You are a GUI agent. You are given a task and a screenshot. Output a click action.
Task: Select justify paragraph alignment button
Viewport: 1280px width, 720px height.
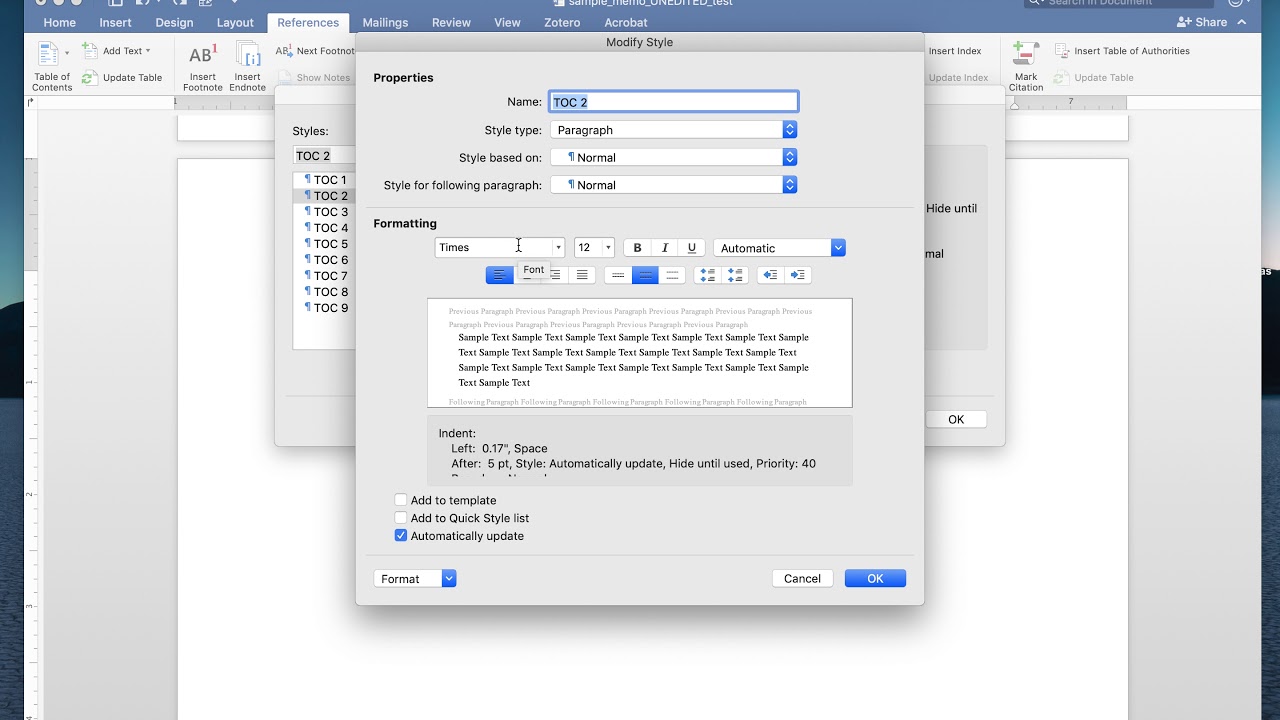582,275
